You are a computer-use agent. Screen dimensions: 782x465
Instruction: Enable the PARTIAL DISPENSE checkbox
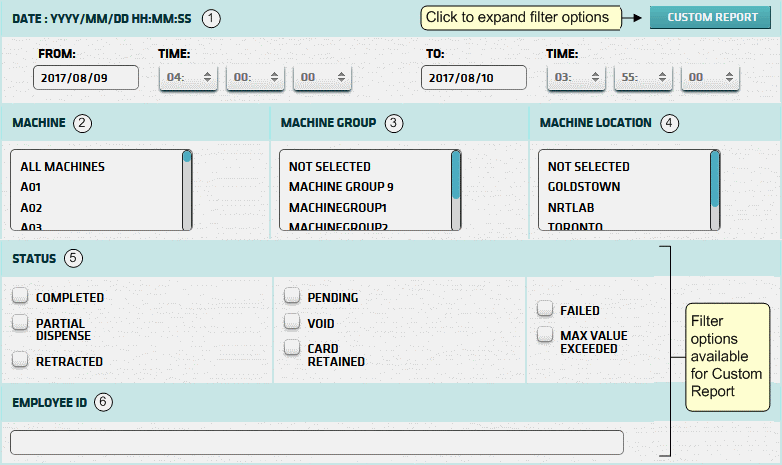(20, 322)
